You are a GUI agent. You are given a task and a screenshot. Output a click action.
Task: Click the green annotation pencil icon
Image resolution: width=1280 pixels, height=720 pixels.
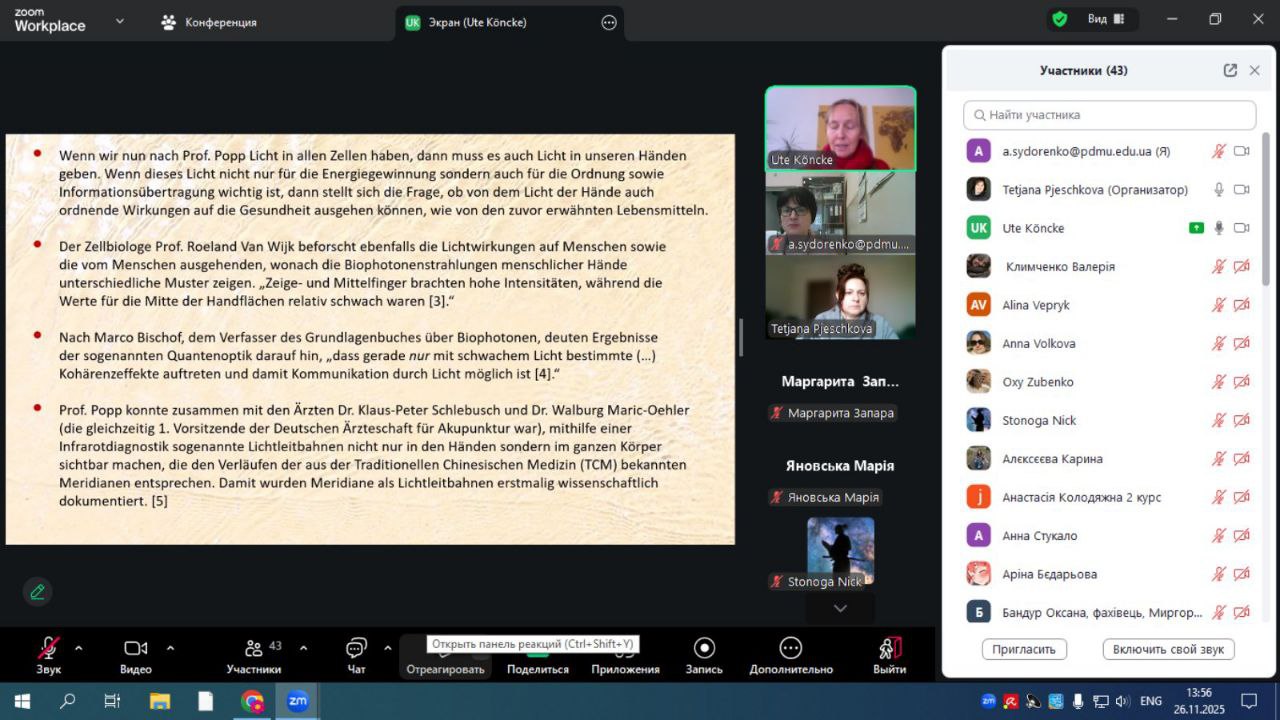(x=37, y=592)
